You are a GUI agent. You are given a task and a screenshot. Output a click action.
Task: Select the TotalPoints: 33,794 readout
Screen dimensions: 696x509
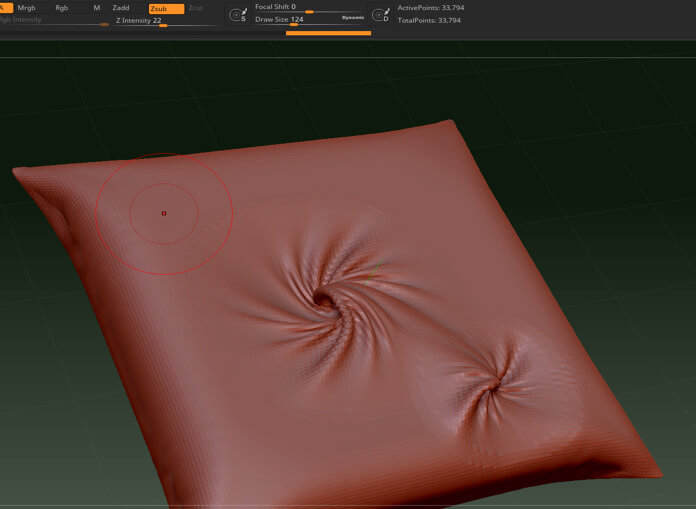click(429, 20)
